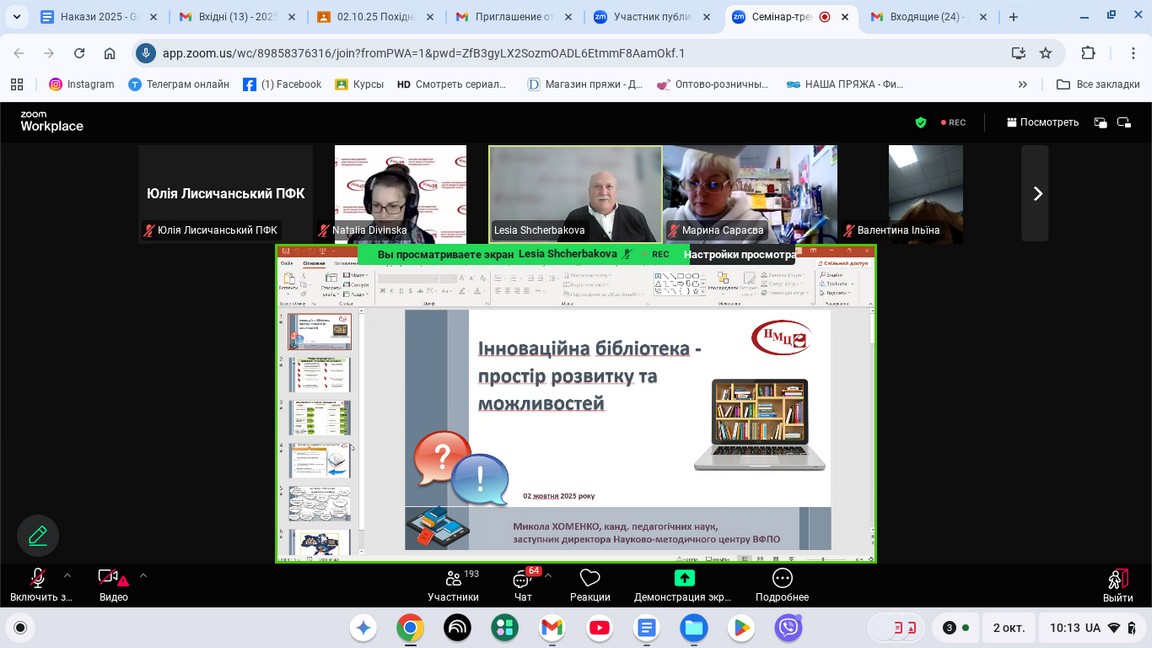Turn on camera with Видео button

112,583
